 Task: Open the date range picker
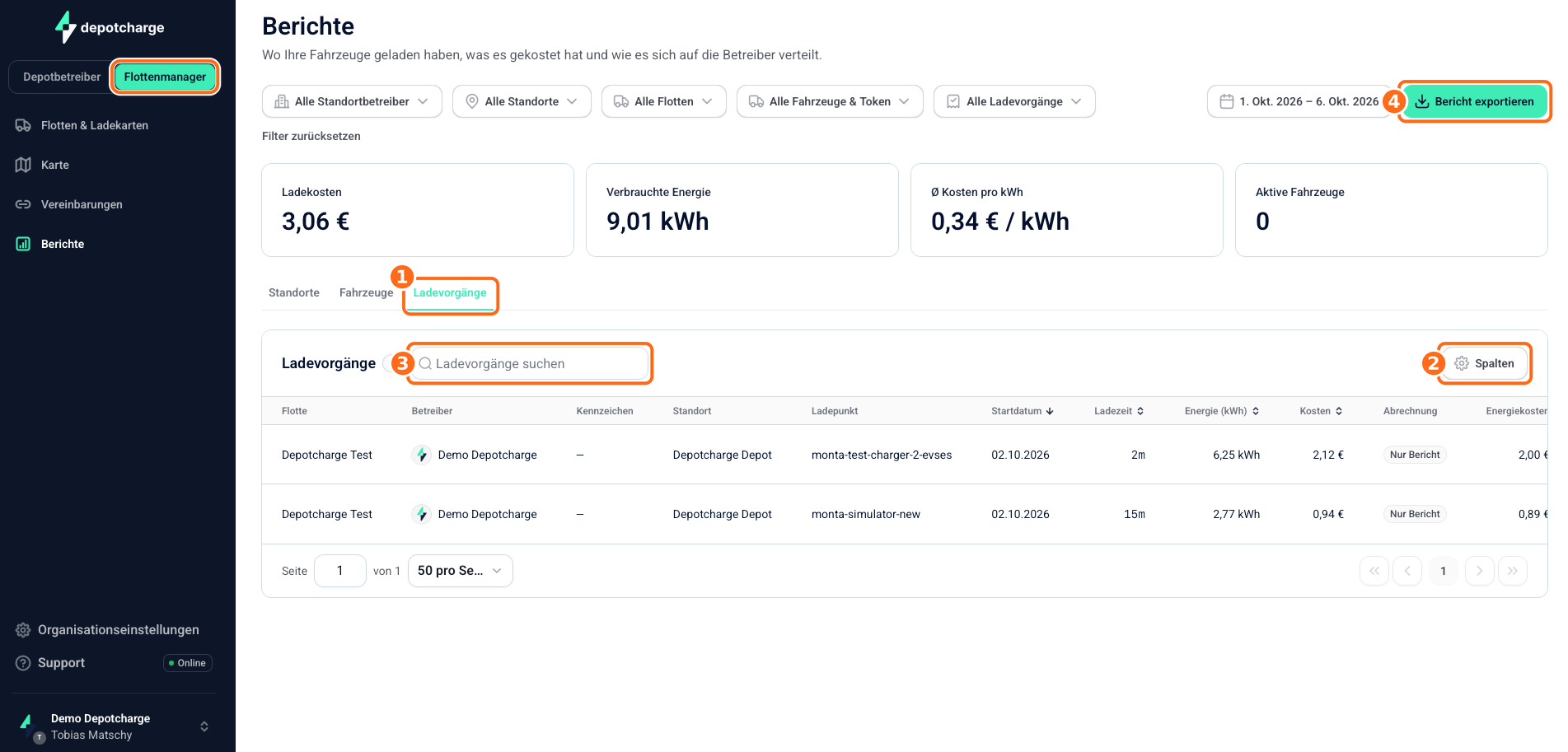[1299, 101]
